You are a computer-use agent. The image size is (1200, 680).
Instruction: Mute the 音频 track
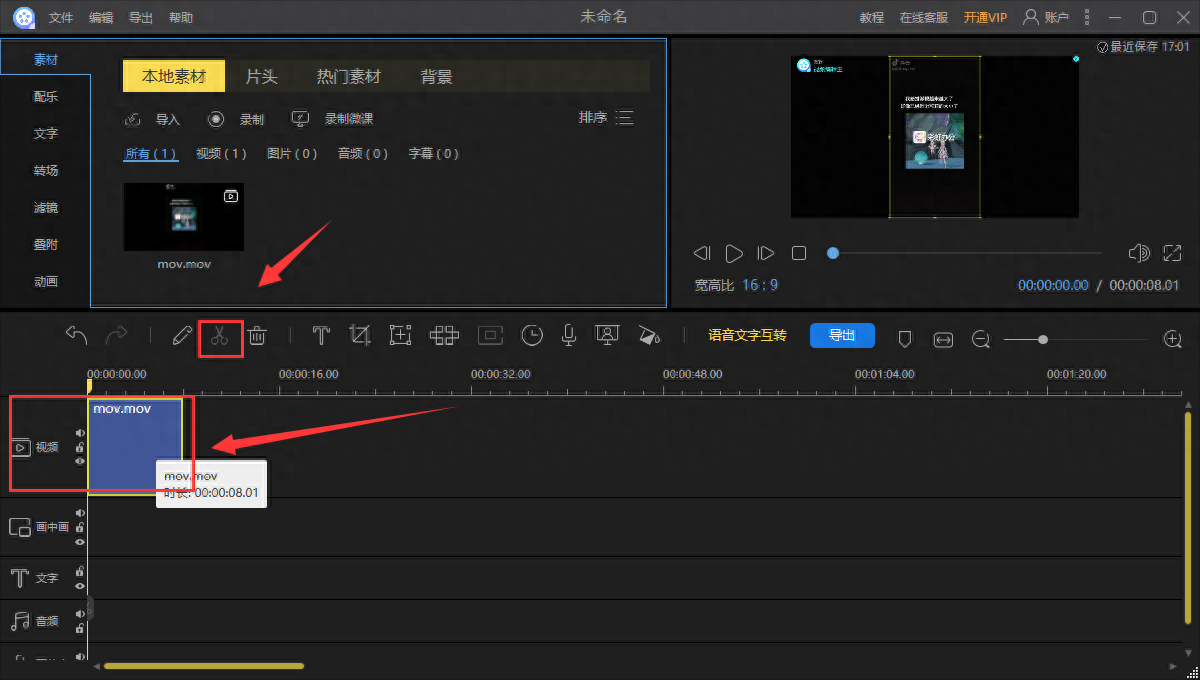click(80, 614)
